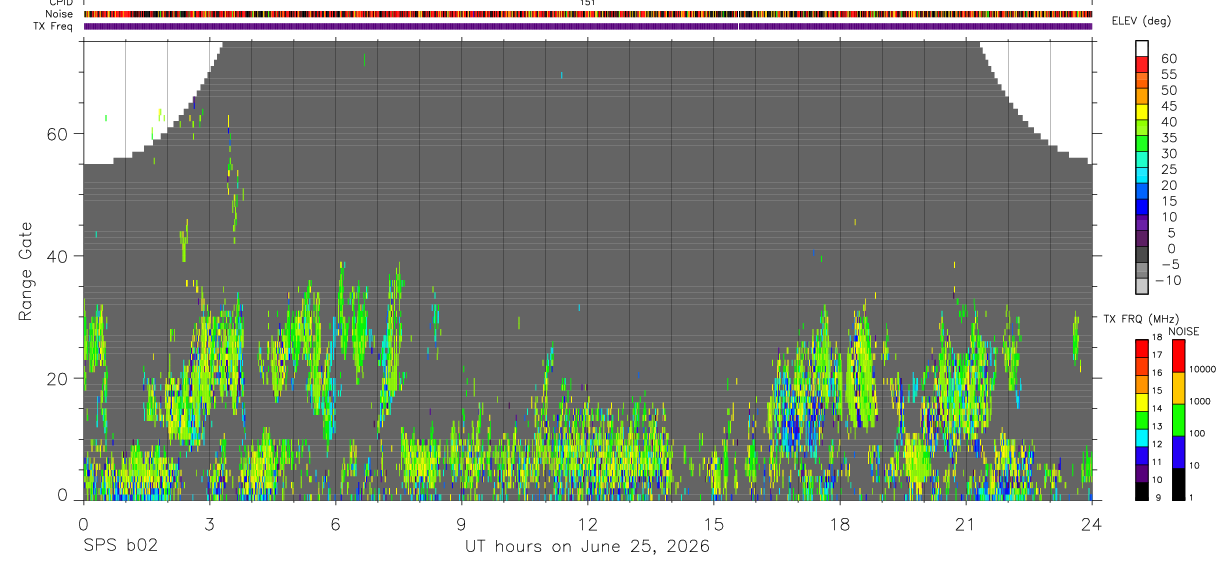The image size is (1228, 567).
Task: Click the 'SPS b02' radar beam label
Action: (x=120, y=547)
